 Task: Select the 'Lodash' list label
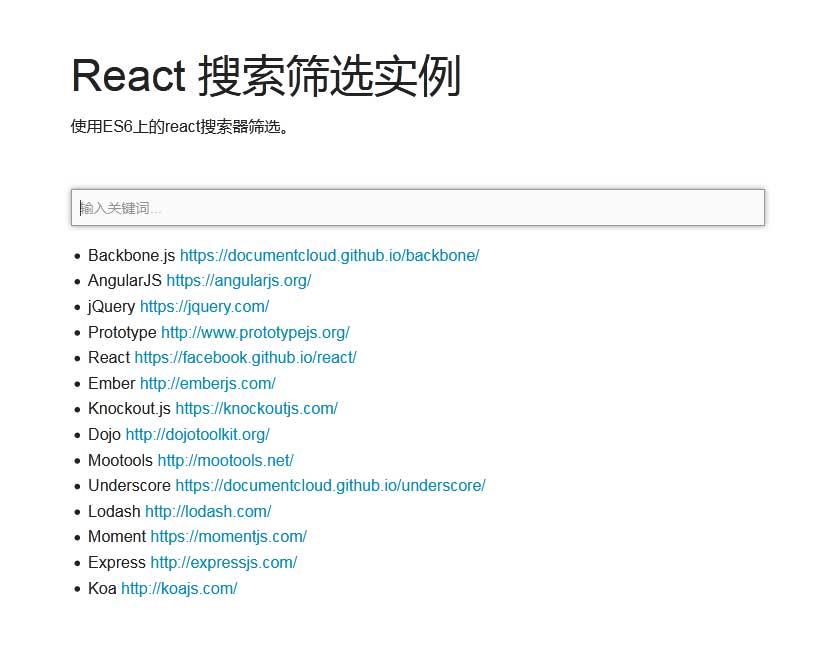tap(115, 512)
